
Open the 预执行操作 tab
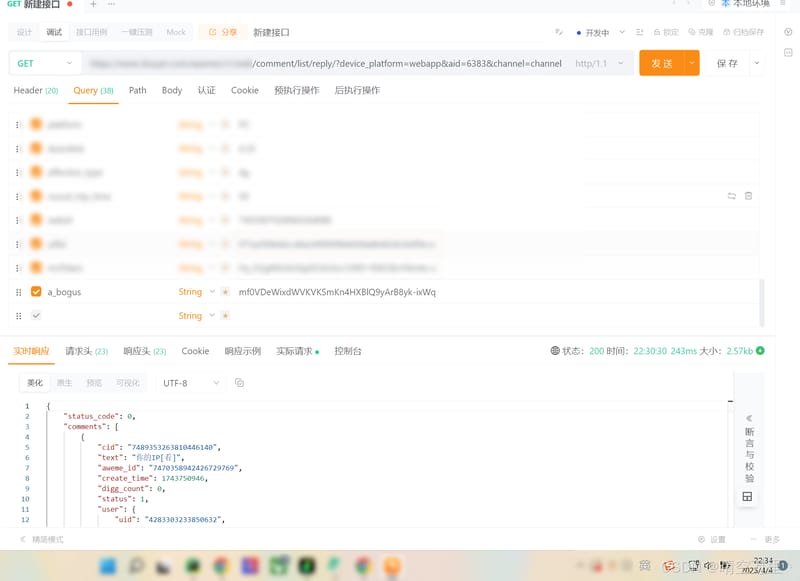coord(296,90)
